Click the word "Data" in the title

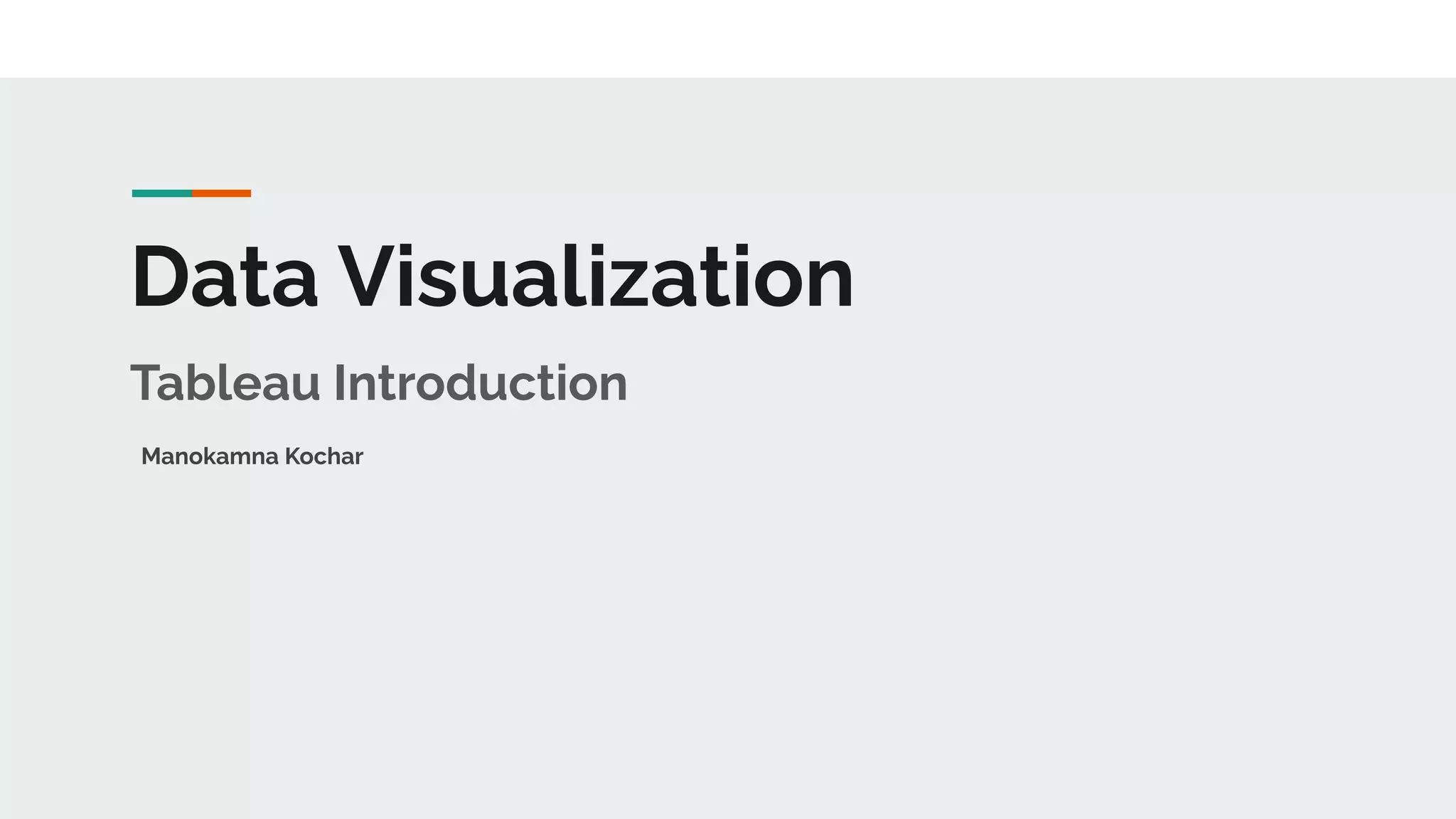224,277
